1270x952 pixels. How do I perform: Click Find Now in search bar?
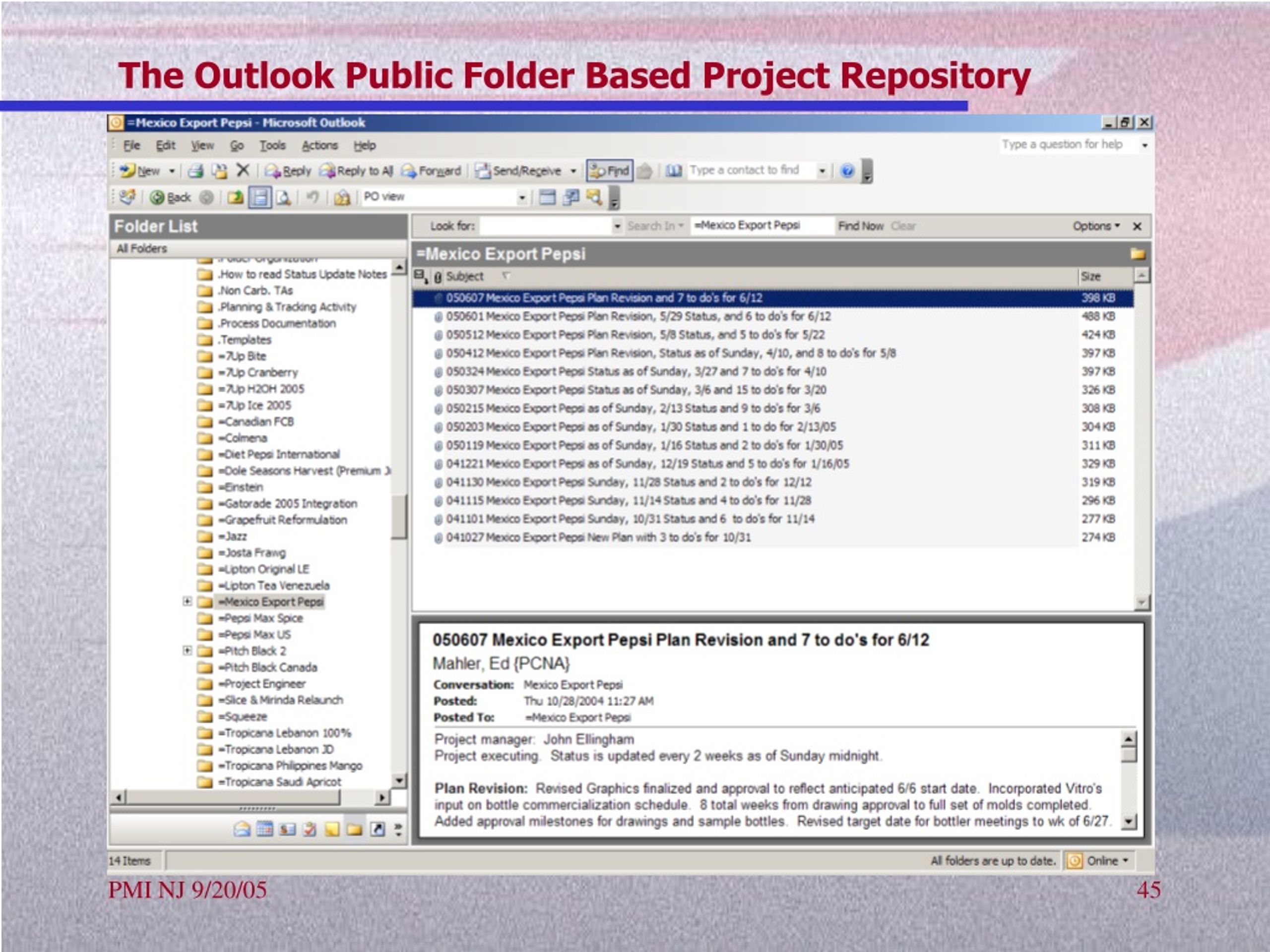860,226
